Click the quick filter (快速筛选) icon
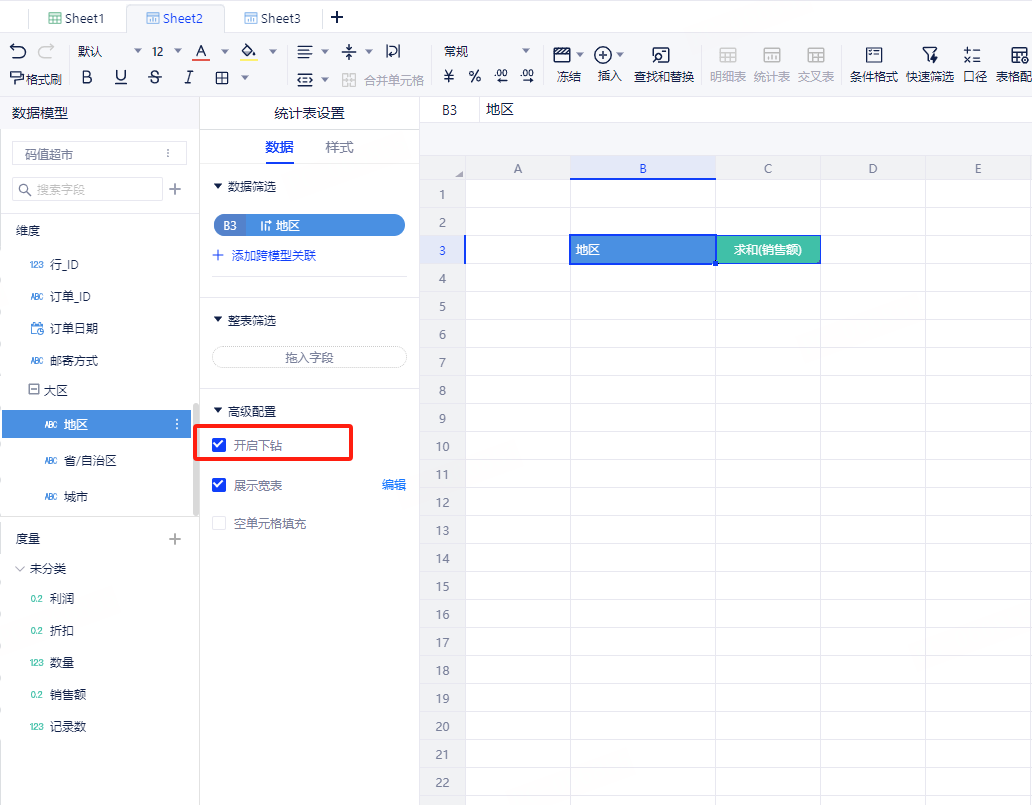The height and width of the screenshot is (805, 1032). click(929, 64)
